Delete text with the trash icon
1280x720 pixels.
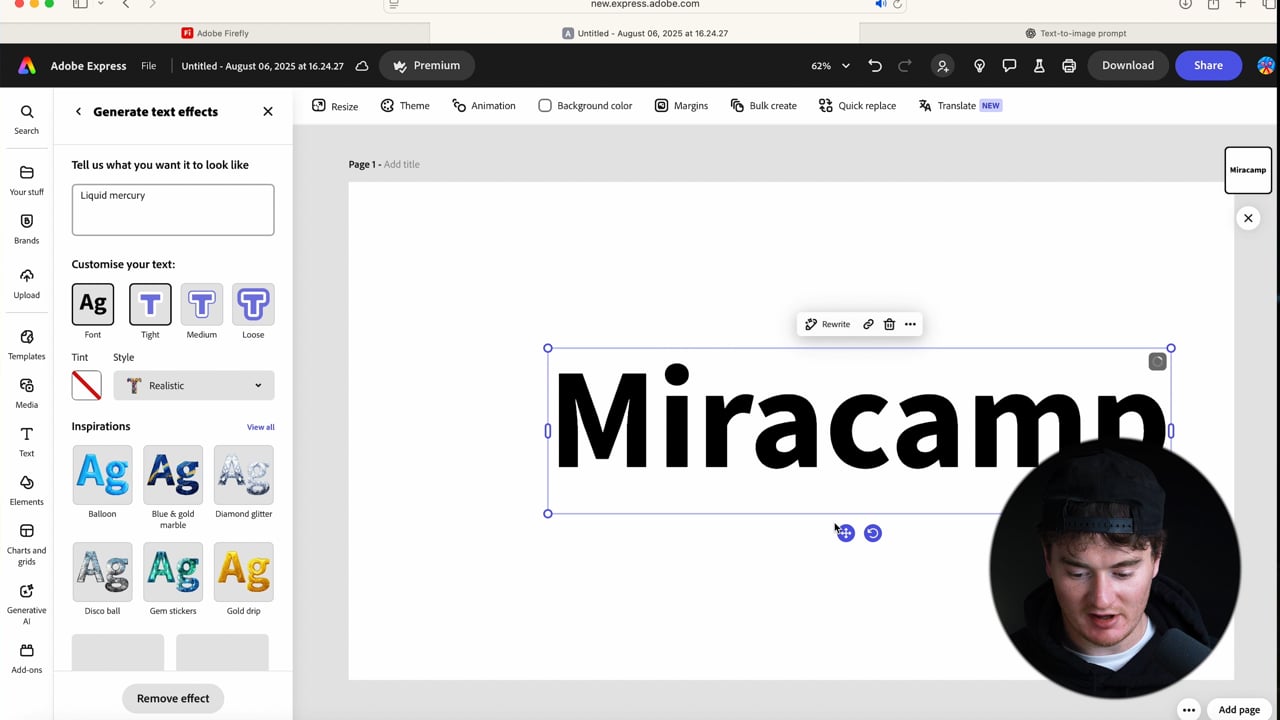pyautogui.click(x=889, y=324)
